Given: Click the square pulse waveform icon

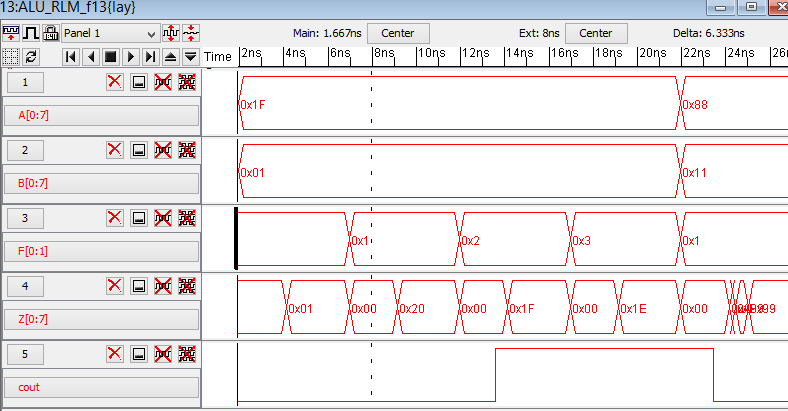Looking at the screenshot, I should (x=31, y=33).
